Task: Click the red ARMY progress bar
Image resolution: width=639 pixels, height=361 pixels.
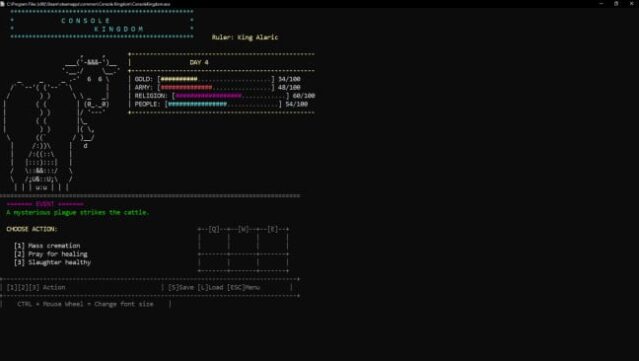Action: pos(216,87)
